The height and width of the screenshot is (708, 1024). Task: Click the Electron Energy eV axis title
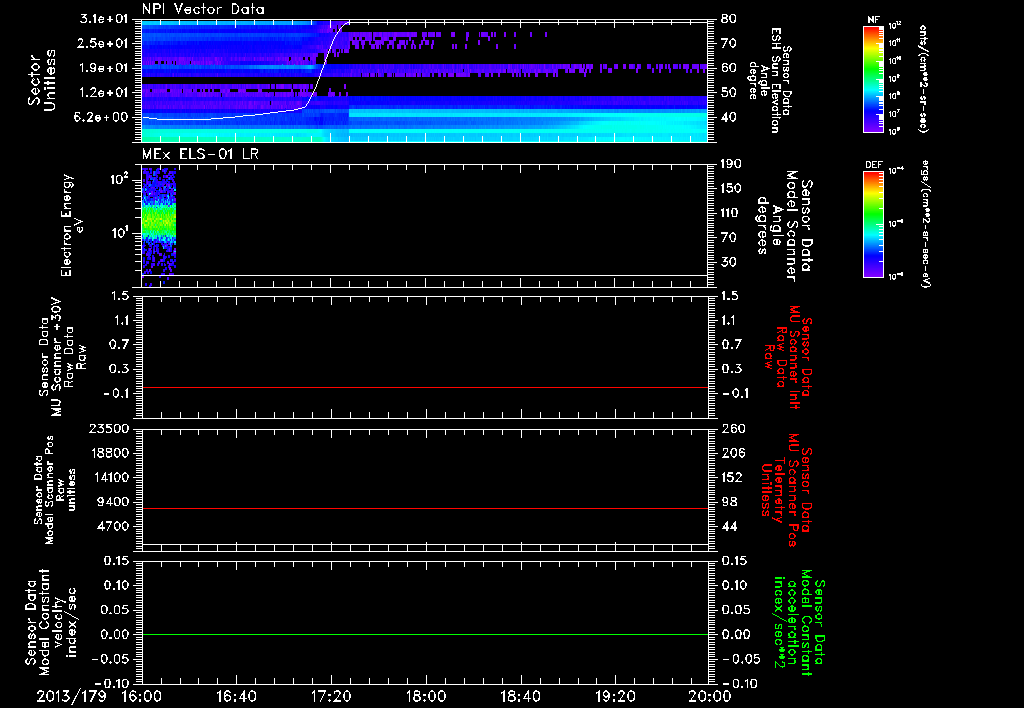[x=71, y=225]
